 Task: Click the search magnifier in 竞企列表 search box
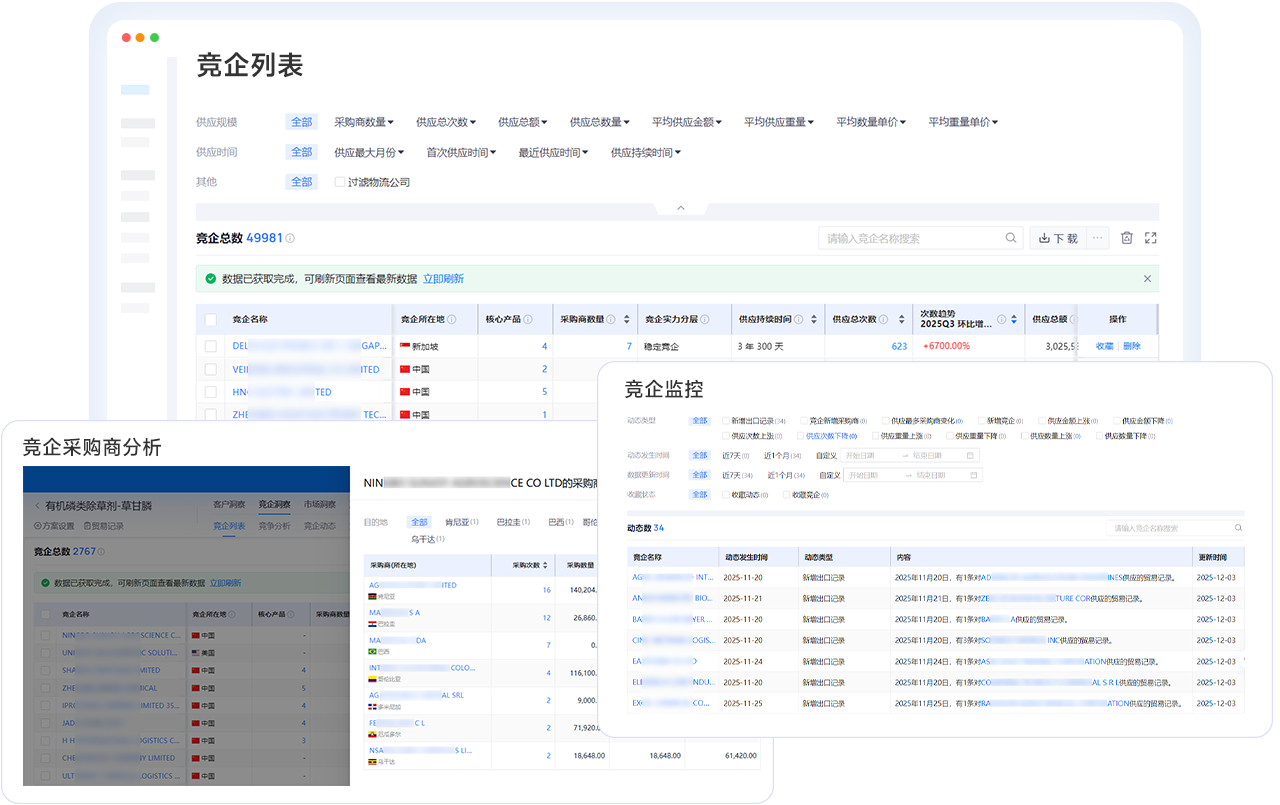(1011, 238)
